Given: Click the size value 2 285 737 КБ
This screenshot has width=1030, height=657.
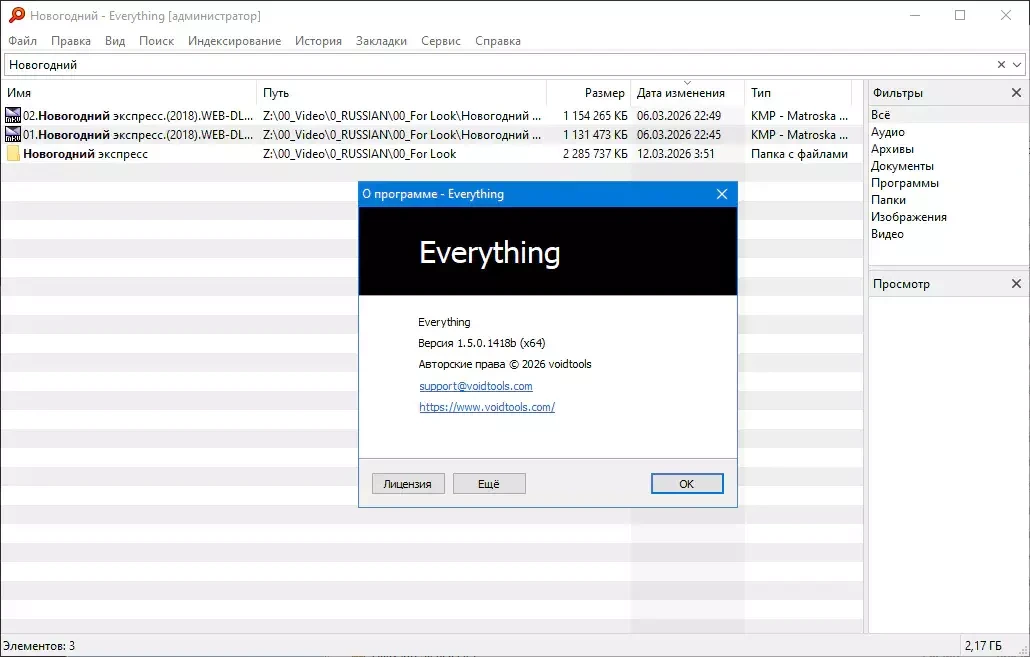Looking at the screenshot, I should pyautogui.click(x=595, y=154).
